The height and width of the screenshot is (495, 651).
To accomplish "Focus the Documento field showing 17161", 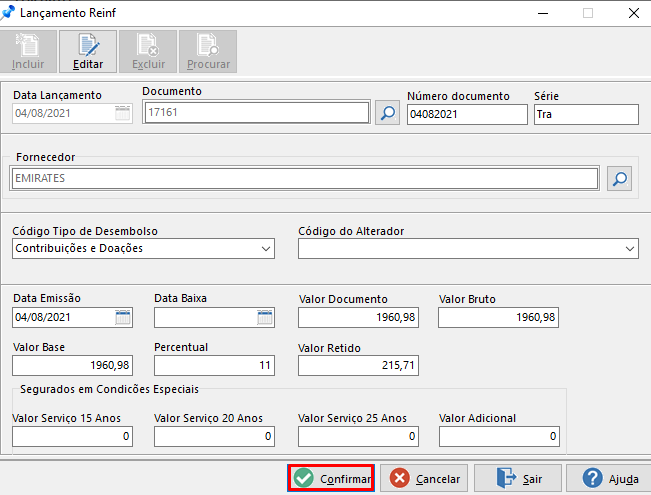I will [x=256, y=112].
